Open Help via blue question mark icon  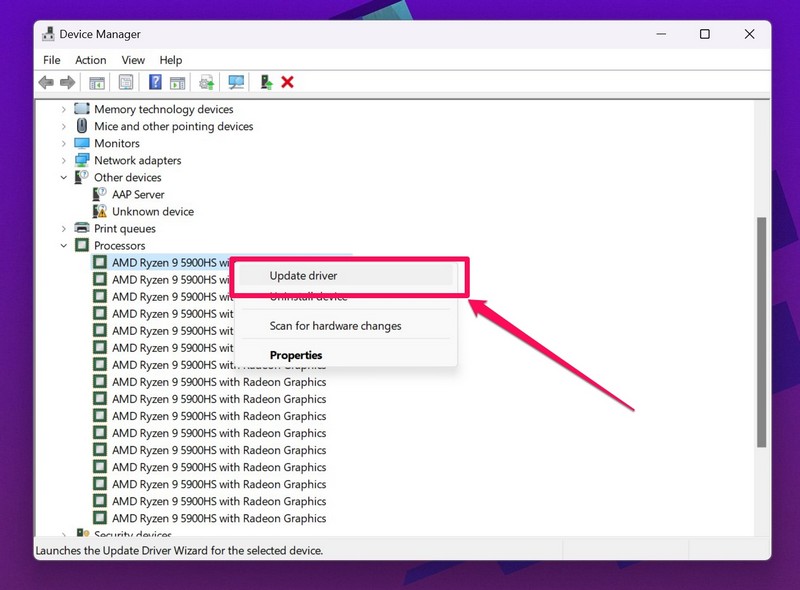coord(155,82)
